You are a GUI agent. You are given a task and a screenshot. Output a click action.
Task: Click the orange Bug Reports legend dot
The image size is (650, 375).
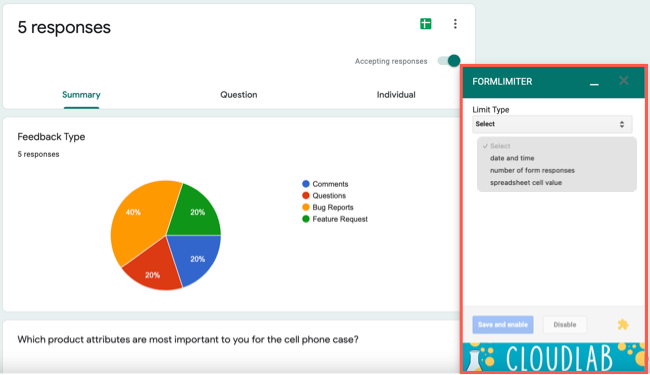pyautogui.click(x=306, y=207)
